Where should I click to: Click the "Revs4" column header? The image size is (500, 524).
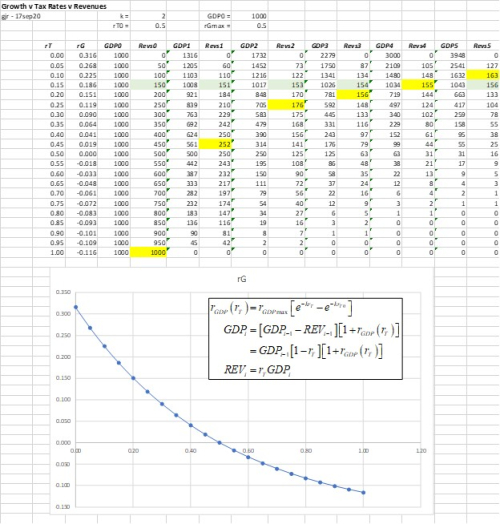417,45
